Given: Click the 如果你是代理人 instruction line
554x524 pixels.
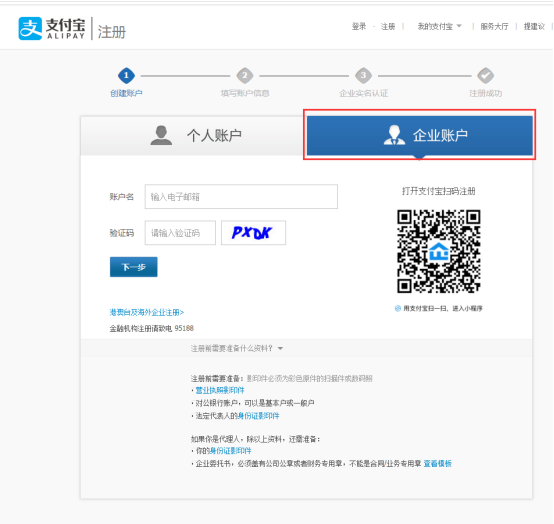Looking at the screenshot, I should (256, 439).
